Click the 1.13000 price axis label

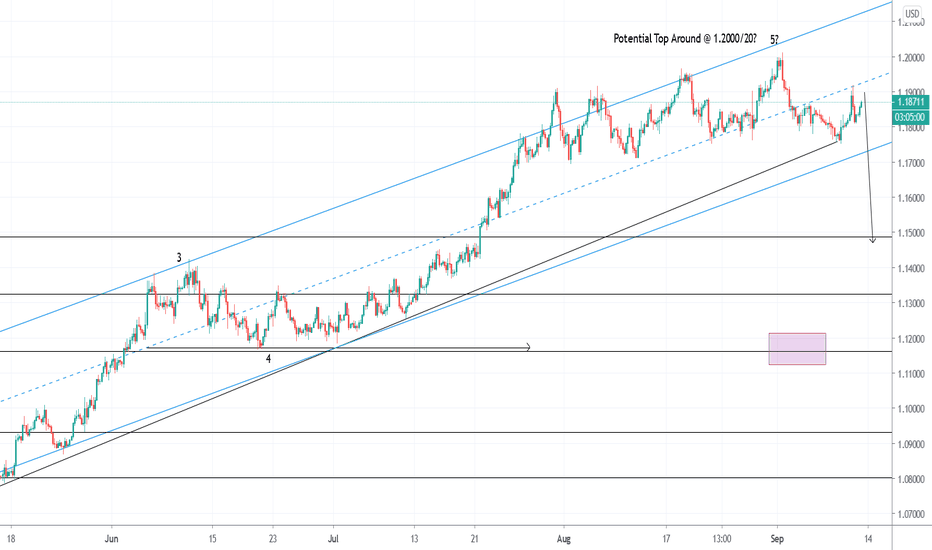(911, 304)
